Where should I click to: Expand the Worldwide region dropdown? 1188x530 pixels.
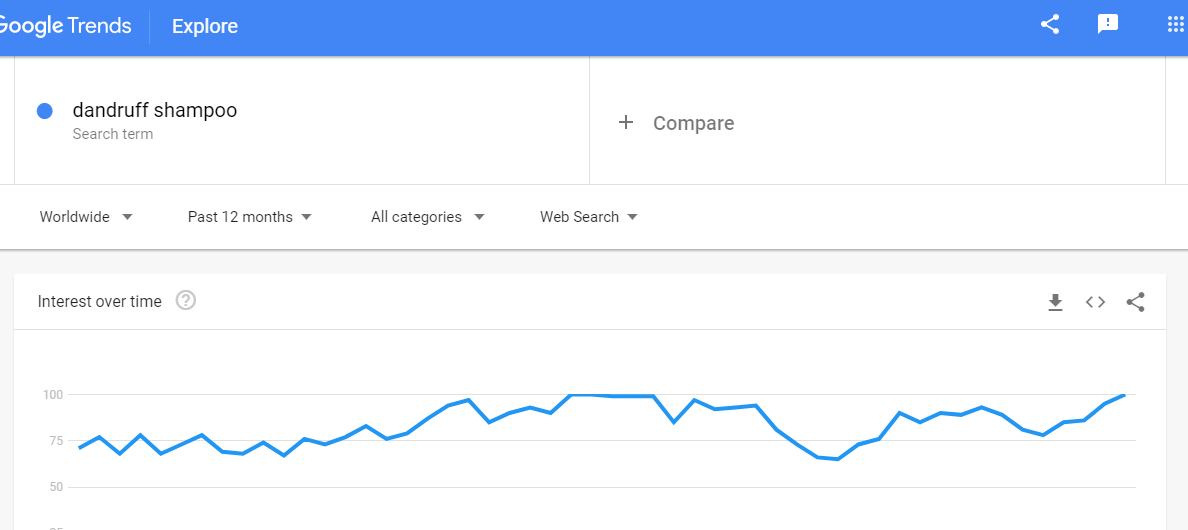click(86, 217)
